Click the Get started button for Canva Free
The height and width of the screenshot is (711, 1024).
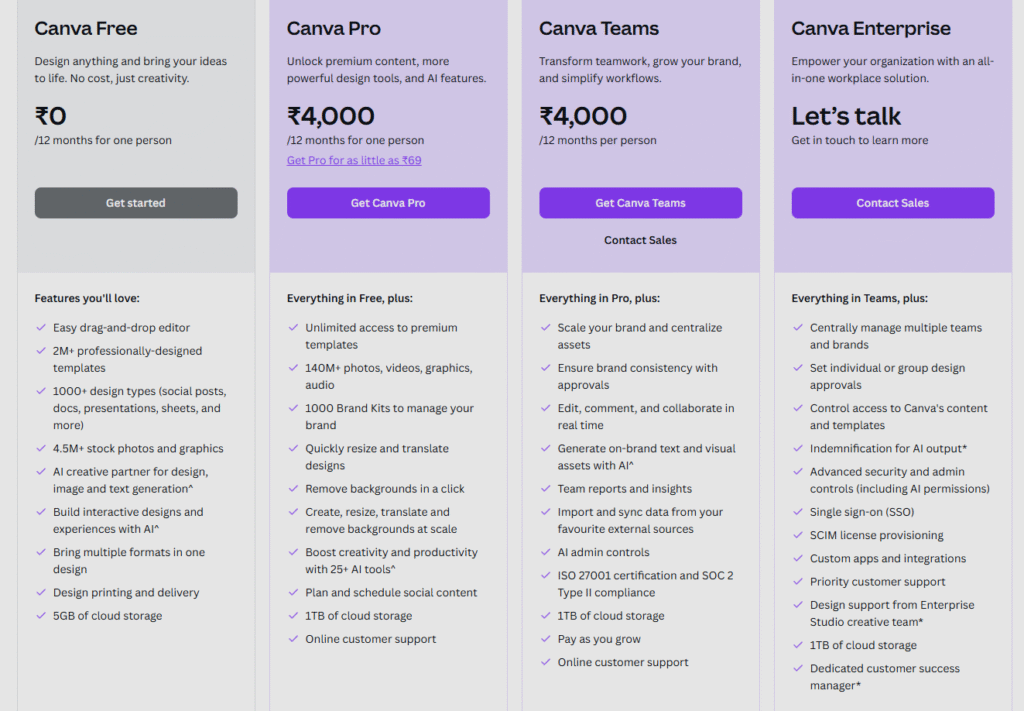136,203
